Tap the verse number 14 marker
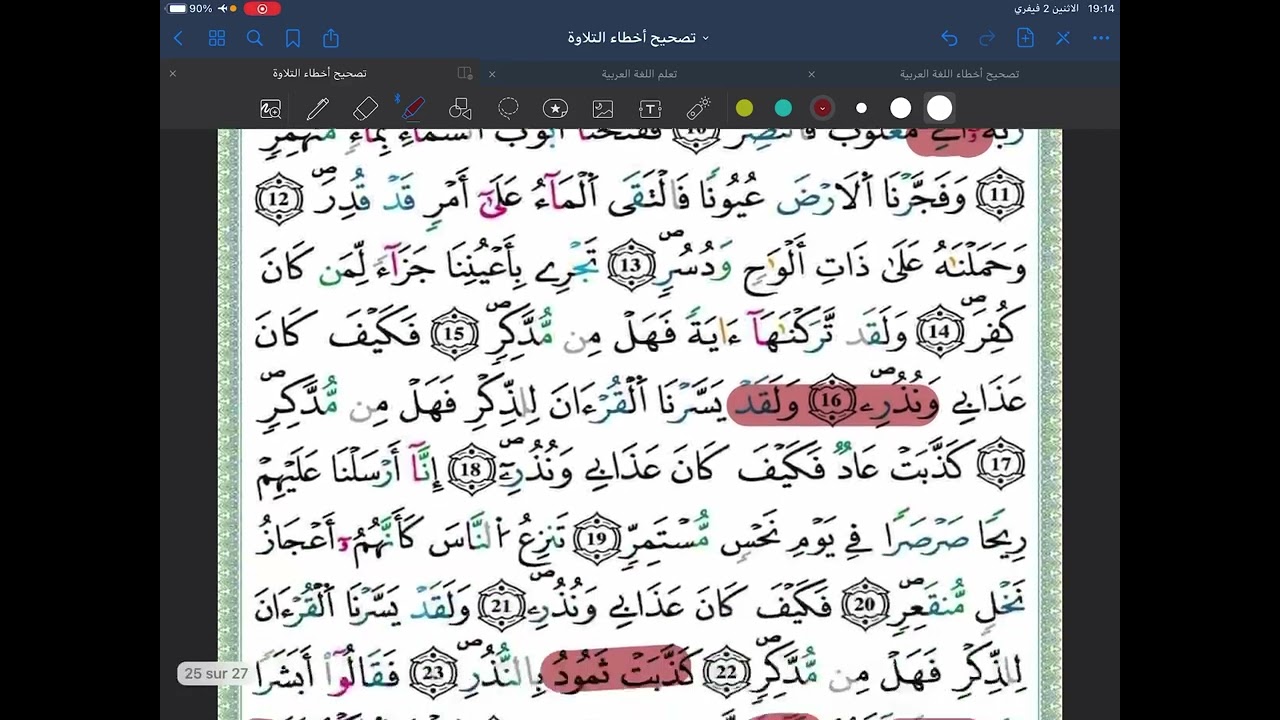The width and height of the screenshot is (1280, 720). pos(939,331)
